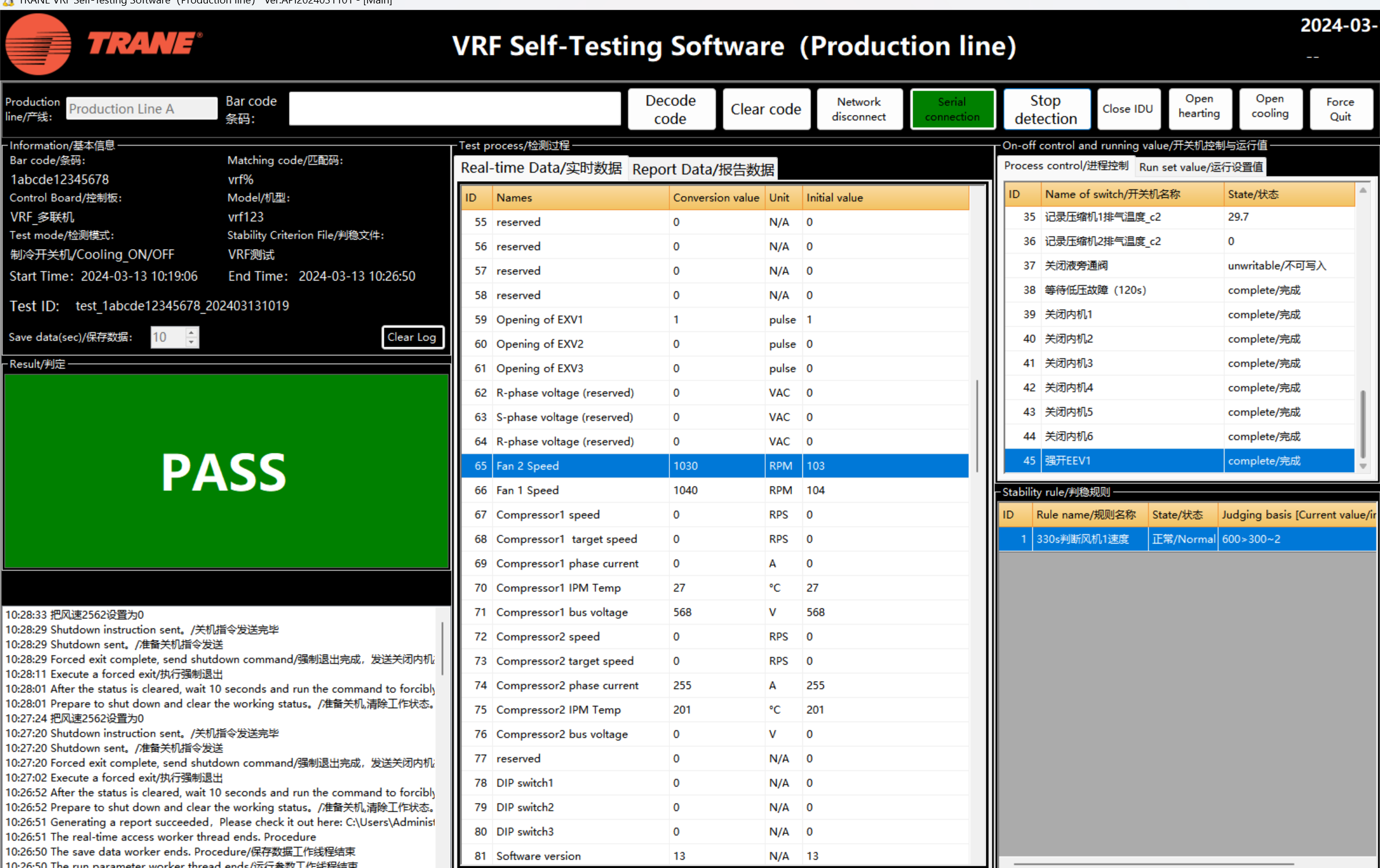The width and height of the screenshot is (1380, 868).
Task: Click the 10:28:11 Execute a forced exit log line
Action: [x=114, y=674]
